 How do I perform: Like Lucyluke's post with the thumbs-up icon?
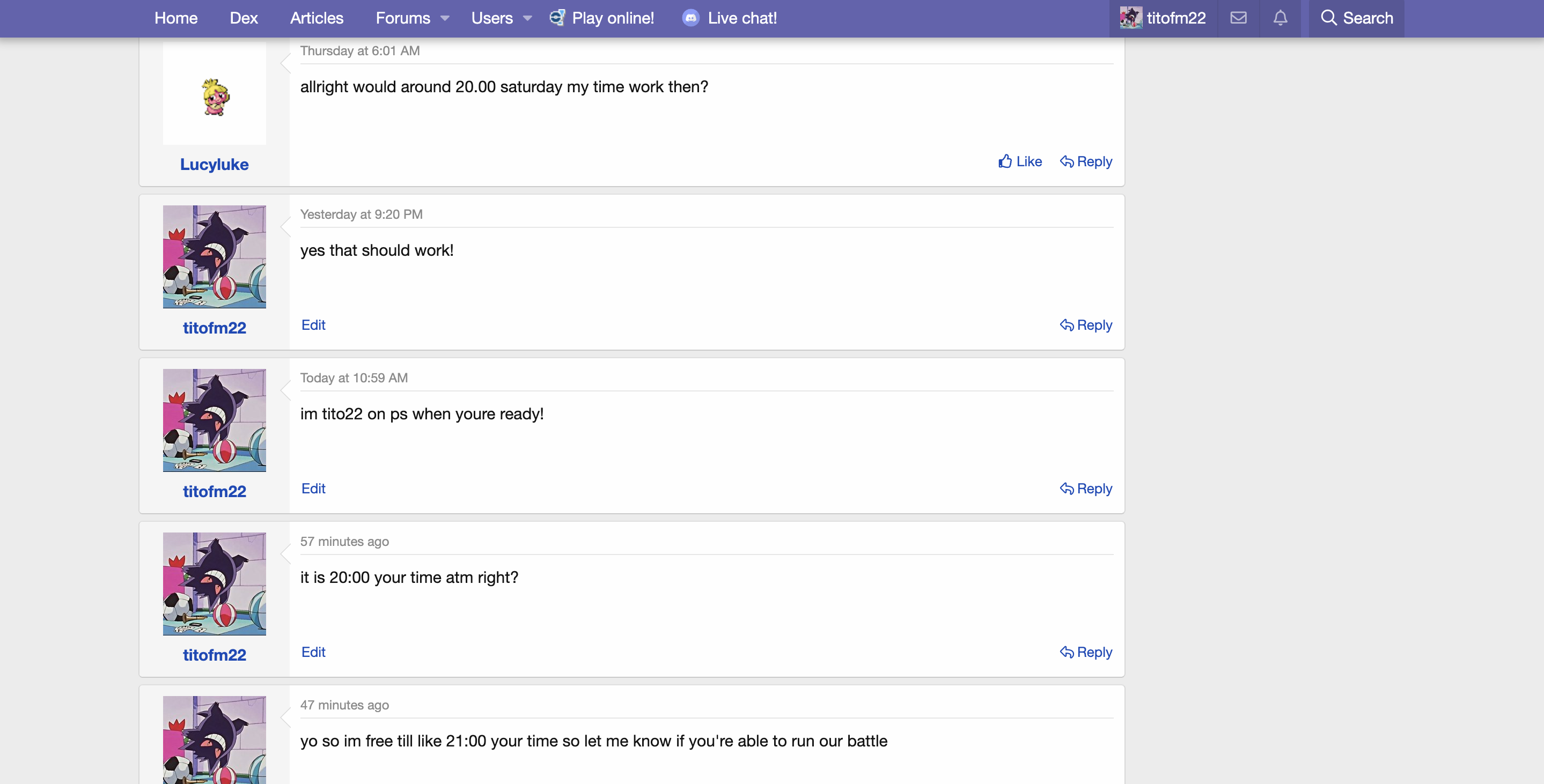(1005, 162)
